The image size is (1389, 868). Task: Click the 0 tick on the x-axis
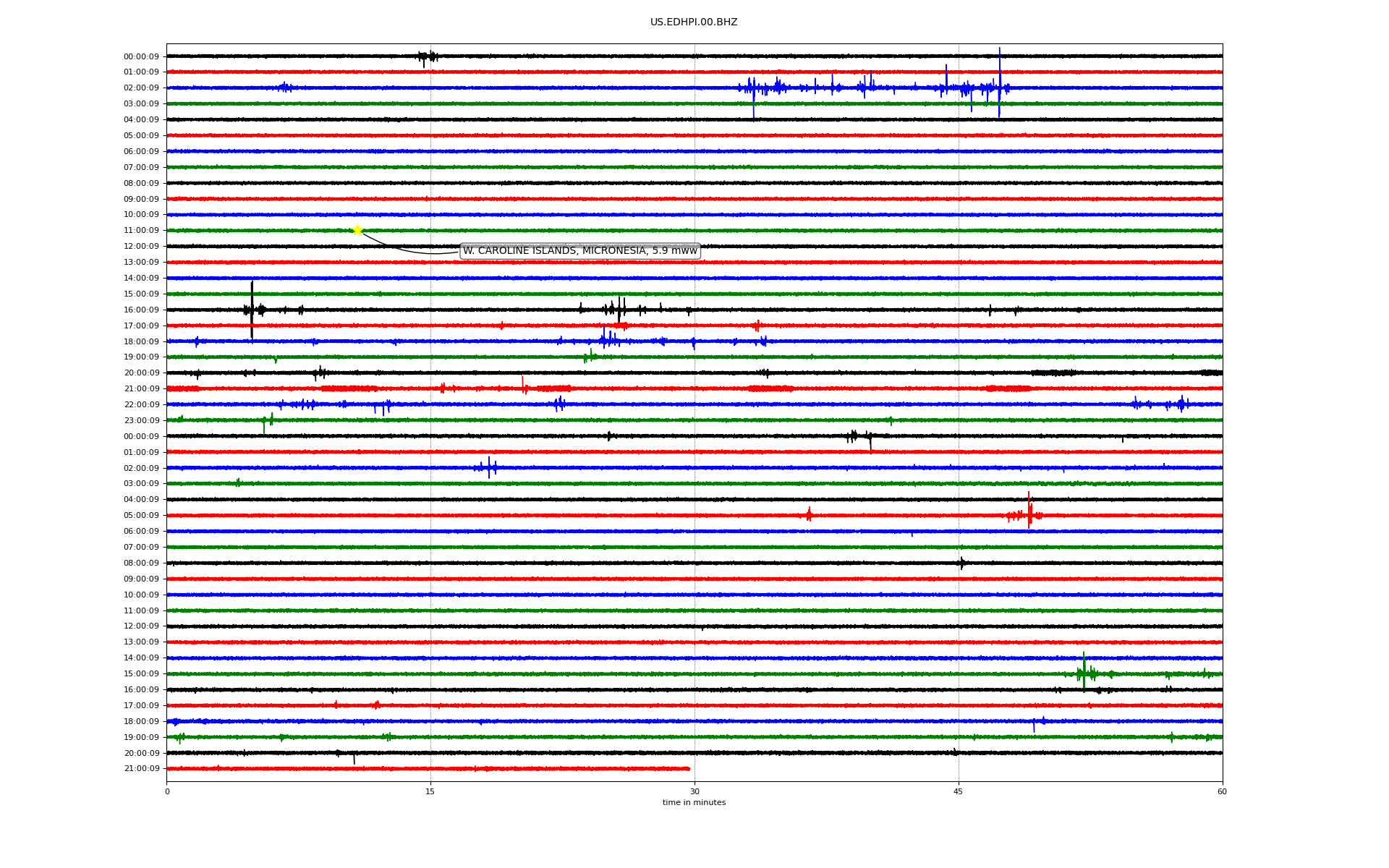(167, 791)
